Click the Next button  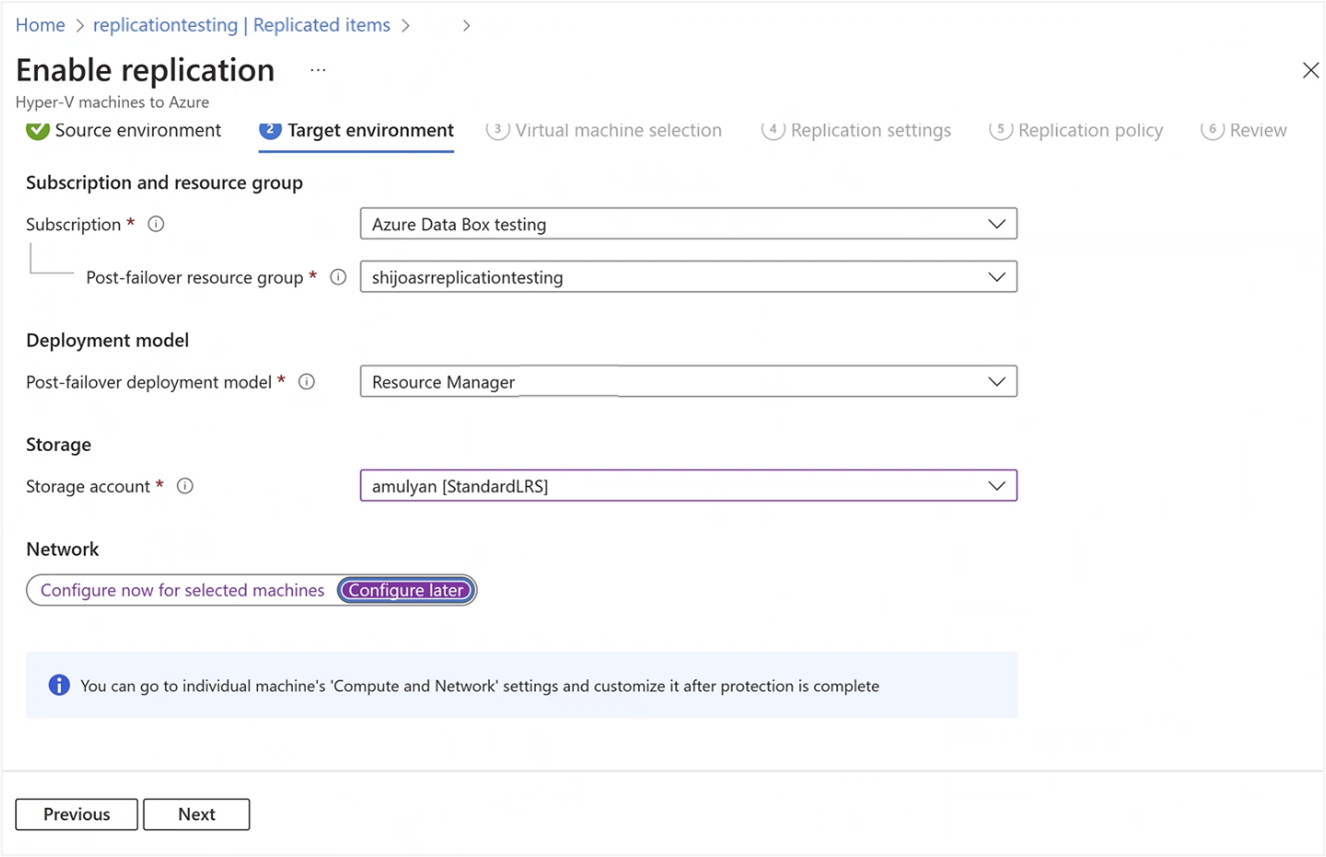(x=196, y=814)
